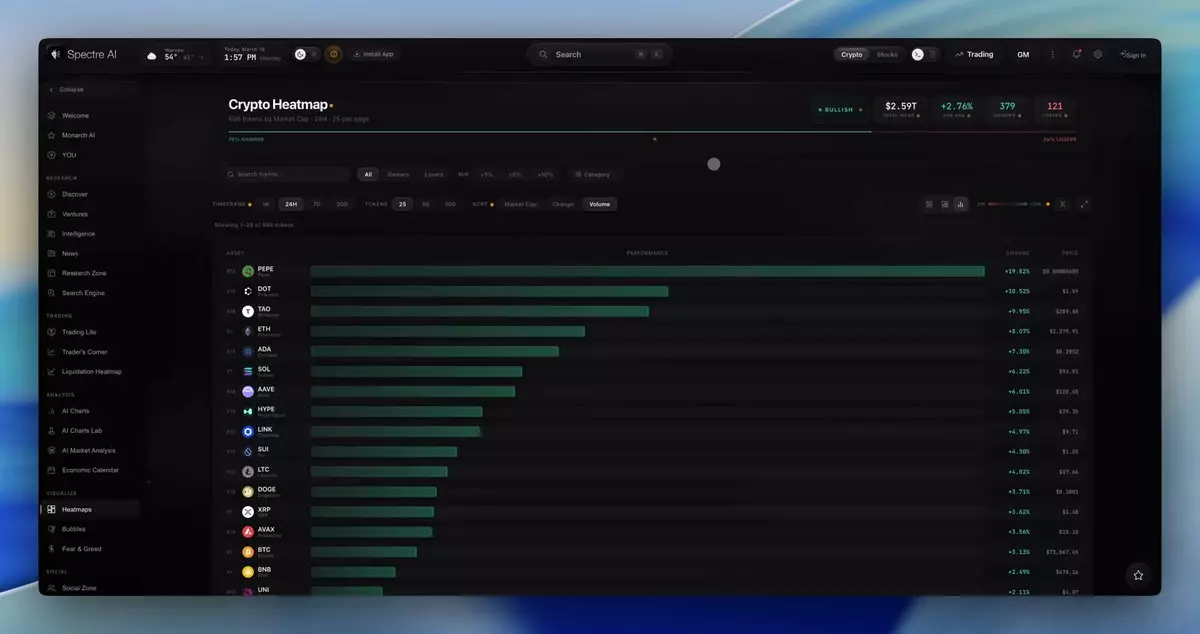Open AI Charts Lab

(x=84, y=431)
